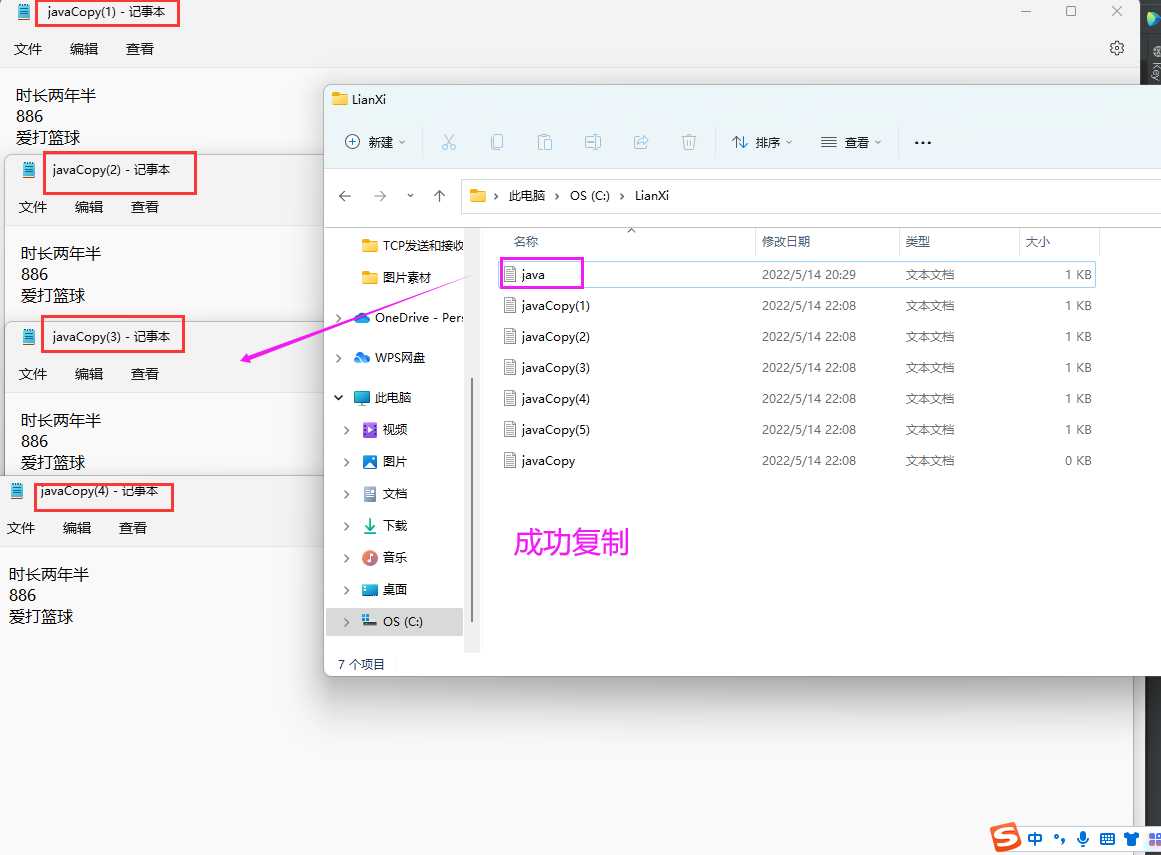This screenshot has height=855, width=1161.
Task: Click OS (C:) in address bar breadcrumb
Action: 589,196
